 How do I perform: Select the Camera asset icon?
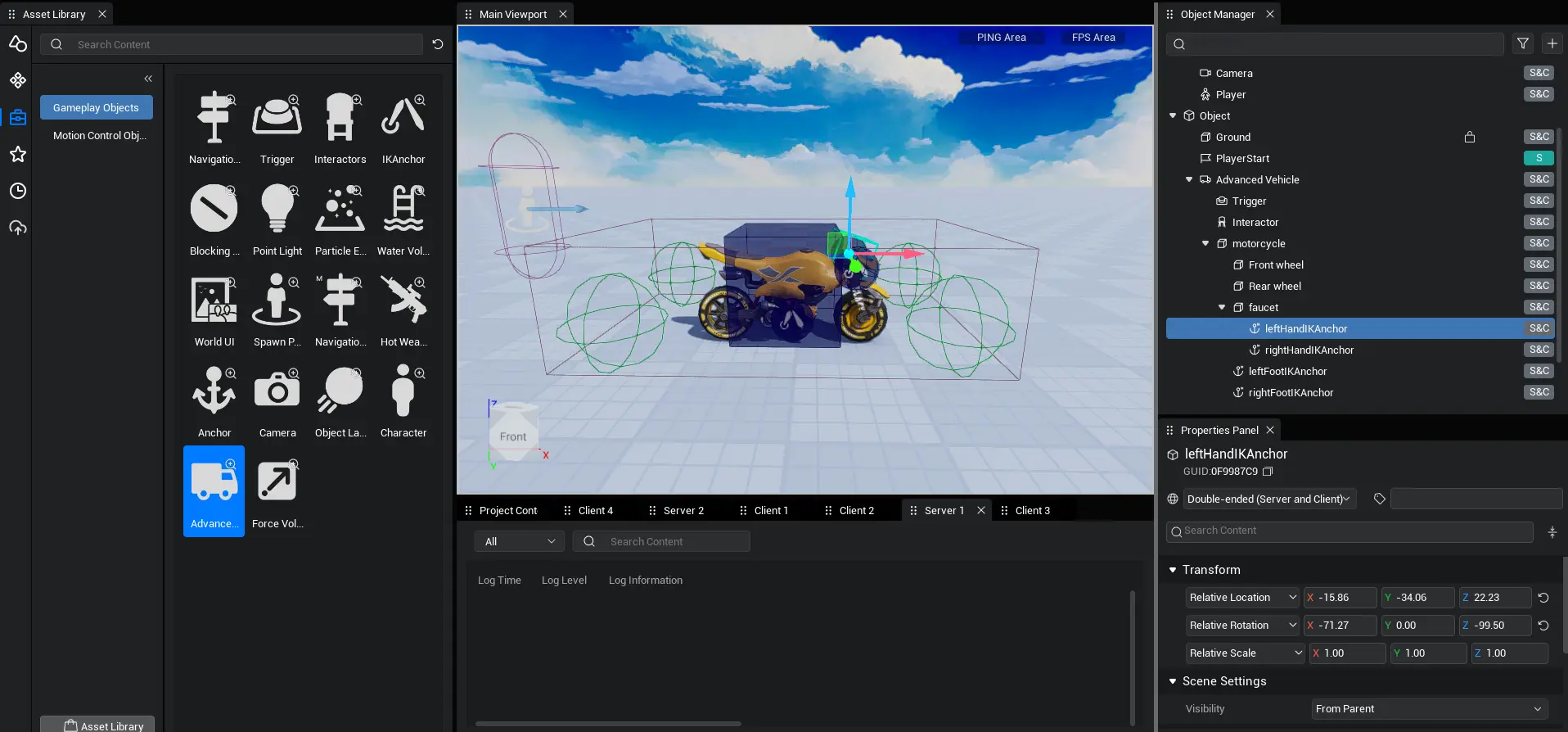277,391
